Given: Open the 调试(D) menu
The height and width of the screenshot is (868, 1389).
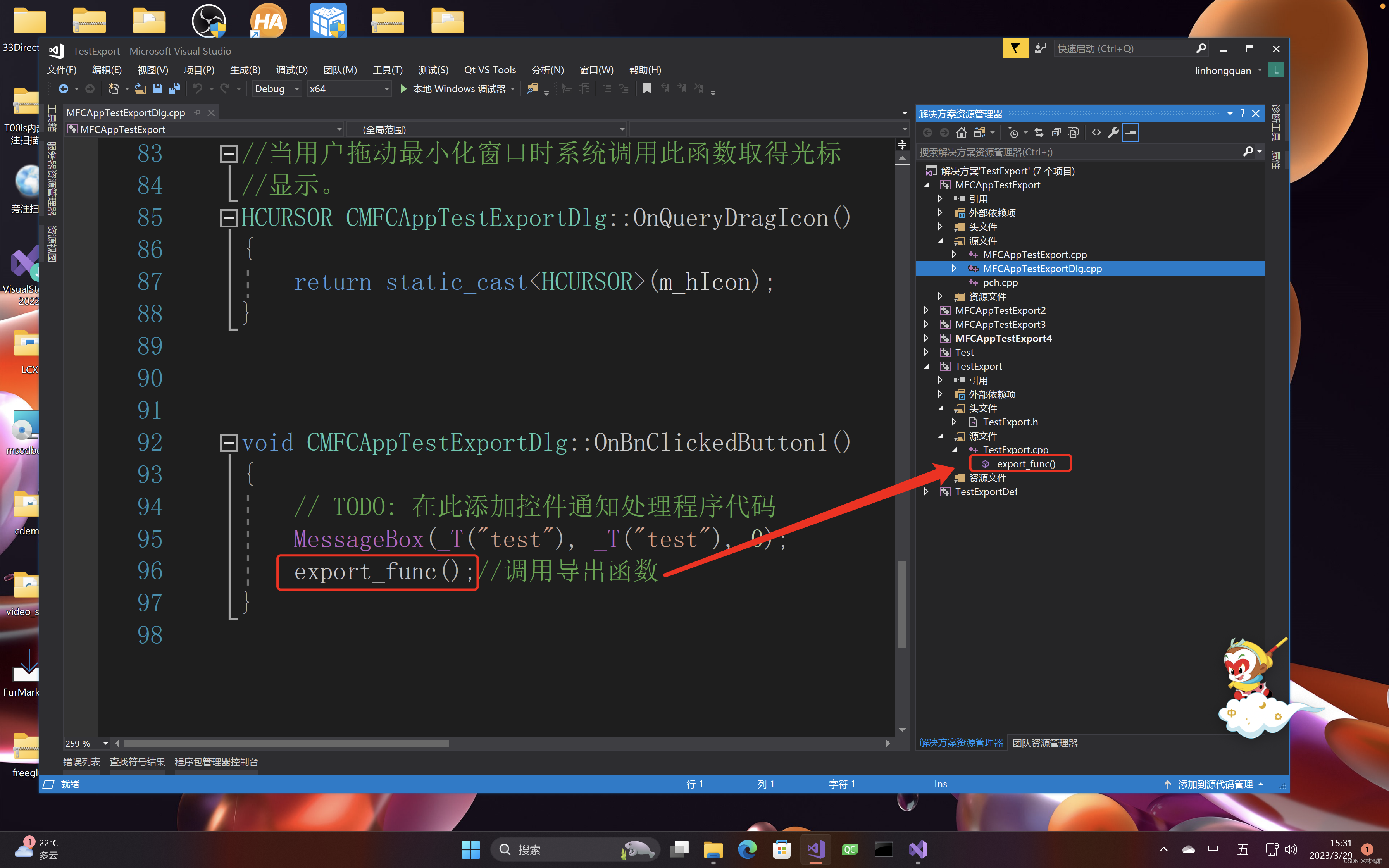Looking at the screenshot, I should point(291,70).
